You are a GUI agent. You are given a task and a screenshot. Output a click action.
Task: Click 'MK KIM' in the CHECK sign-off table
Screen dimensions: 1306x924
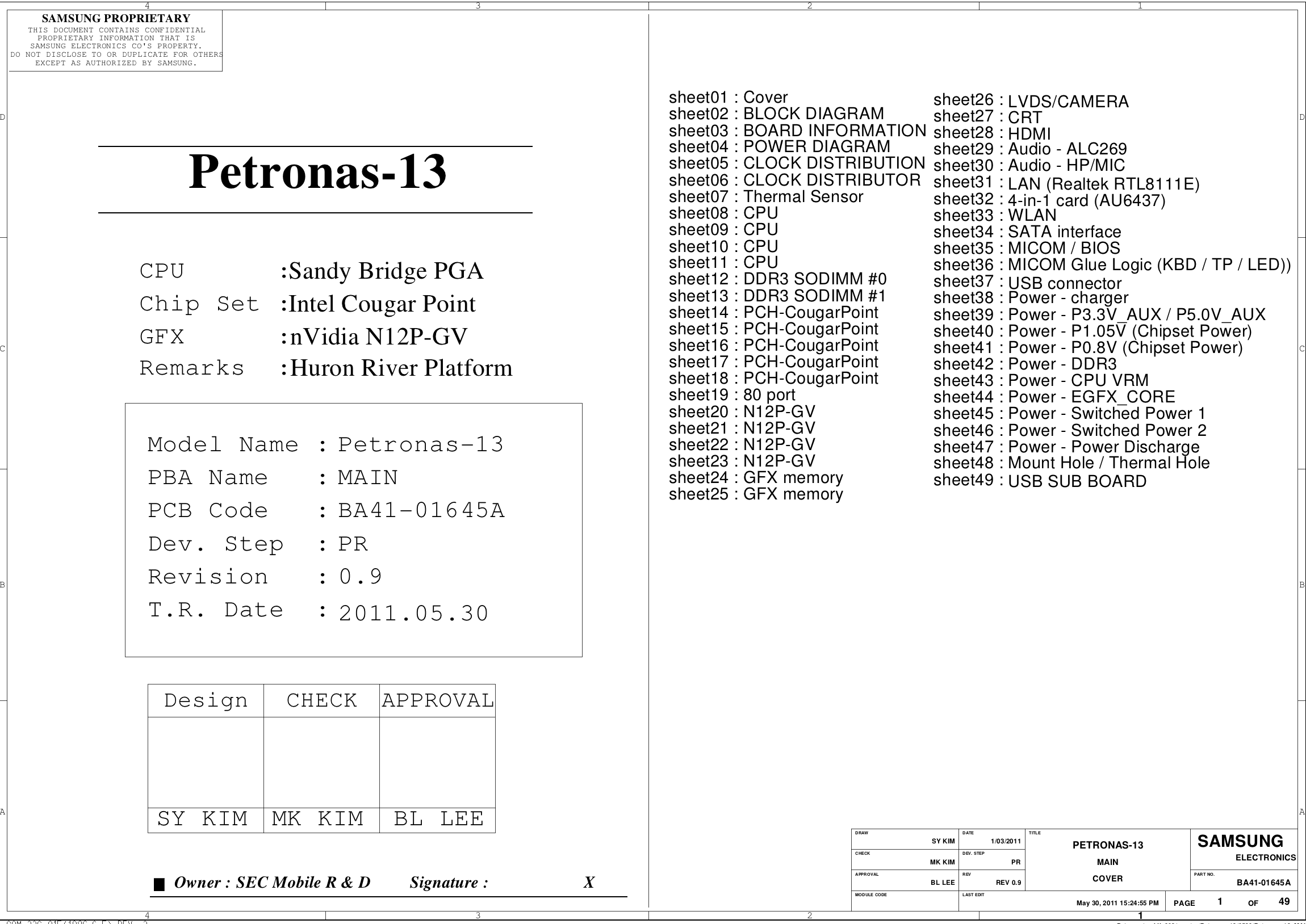click(317, 819)
